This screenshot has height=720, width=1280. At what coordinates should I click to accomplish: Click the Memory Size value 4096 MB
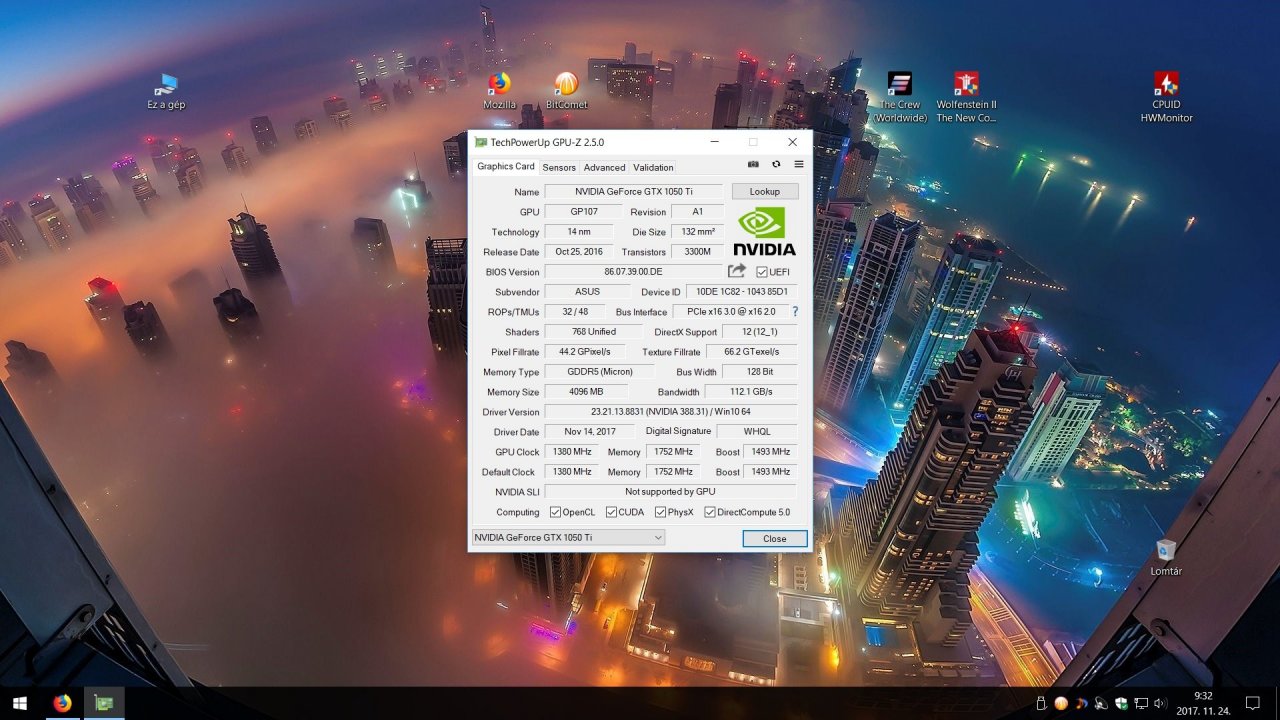click(x=586, y=392)
